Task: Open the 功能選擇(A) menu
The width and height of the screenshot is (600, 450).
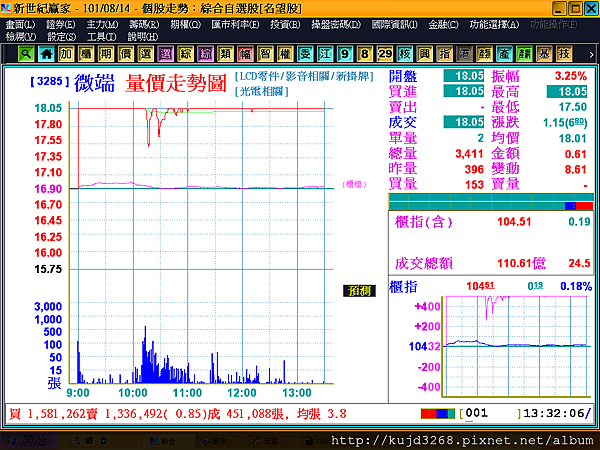Action: tap(494, 25)
